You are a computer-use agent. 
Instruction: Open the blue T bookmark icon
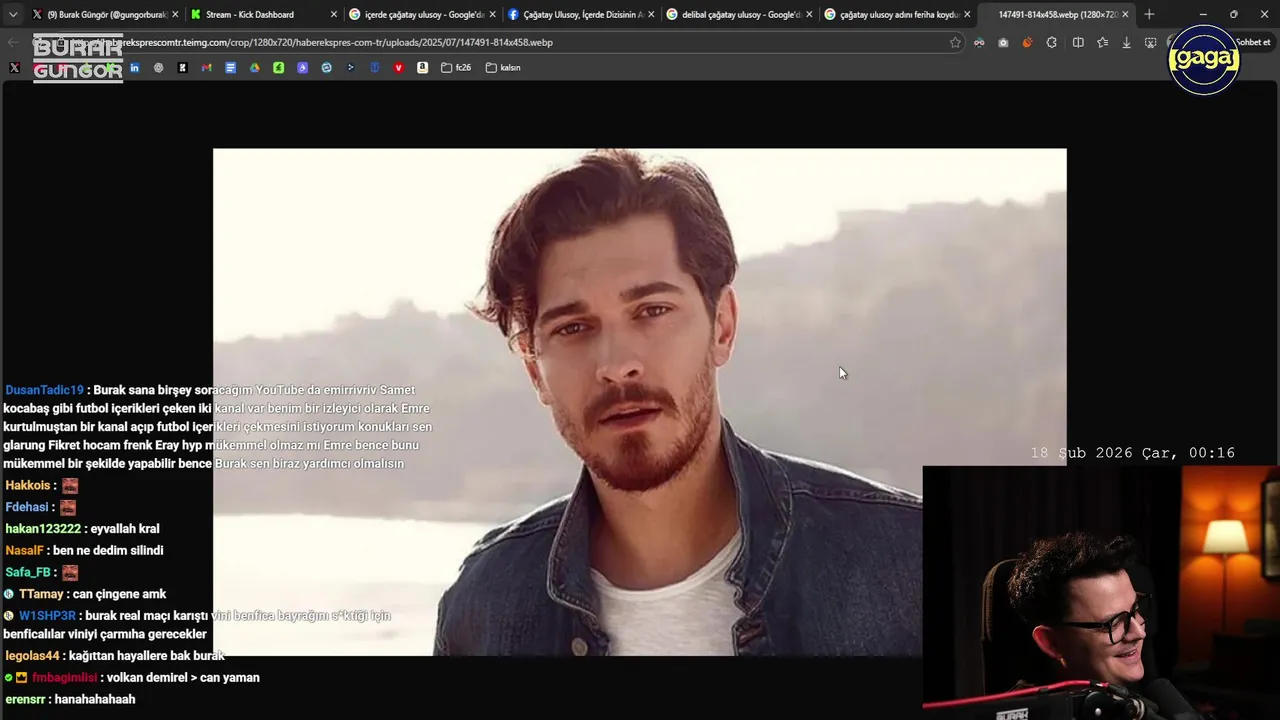(374, 68)
